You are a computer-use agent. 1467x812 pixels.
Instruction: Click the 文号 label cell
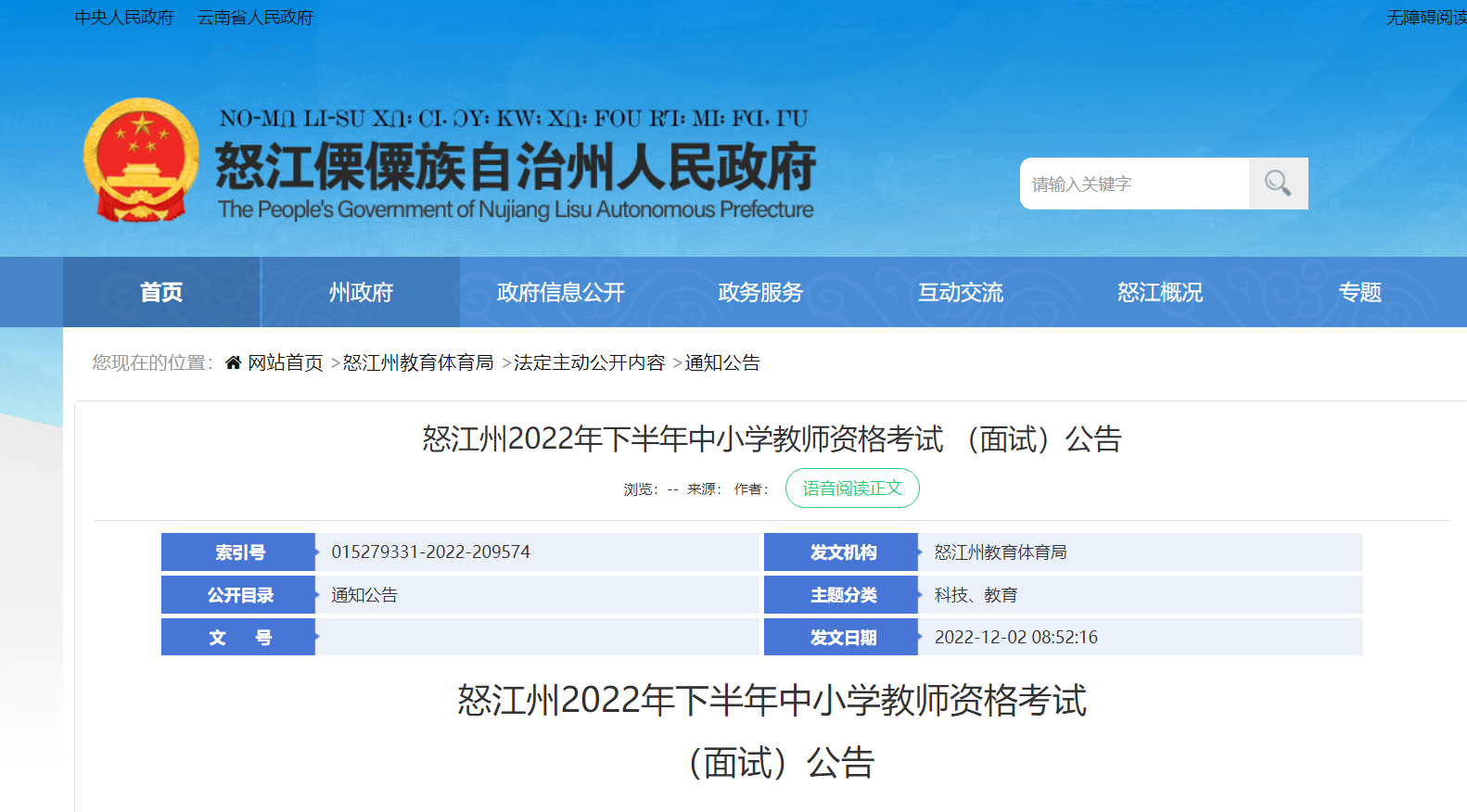coord(238,637)
